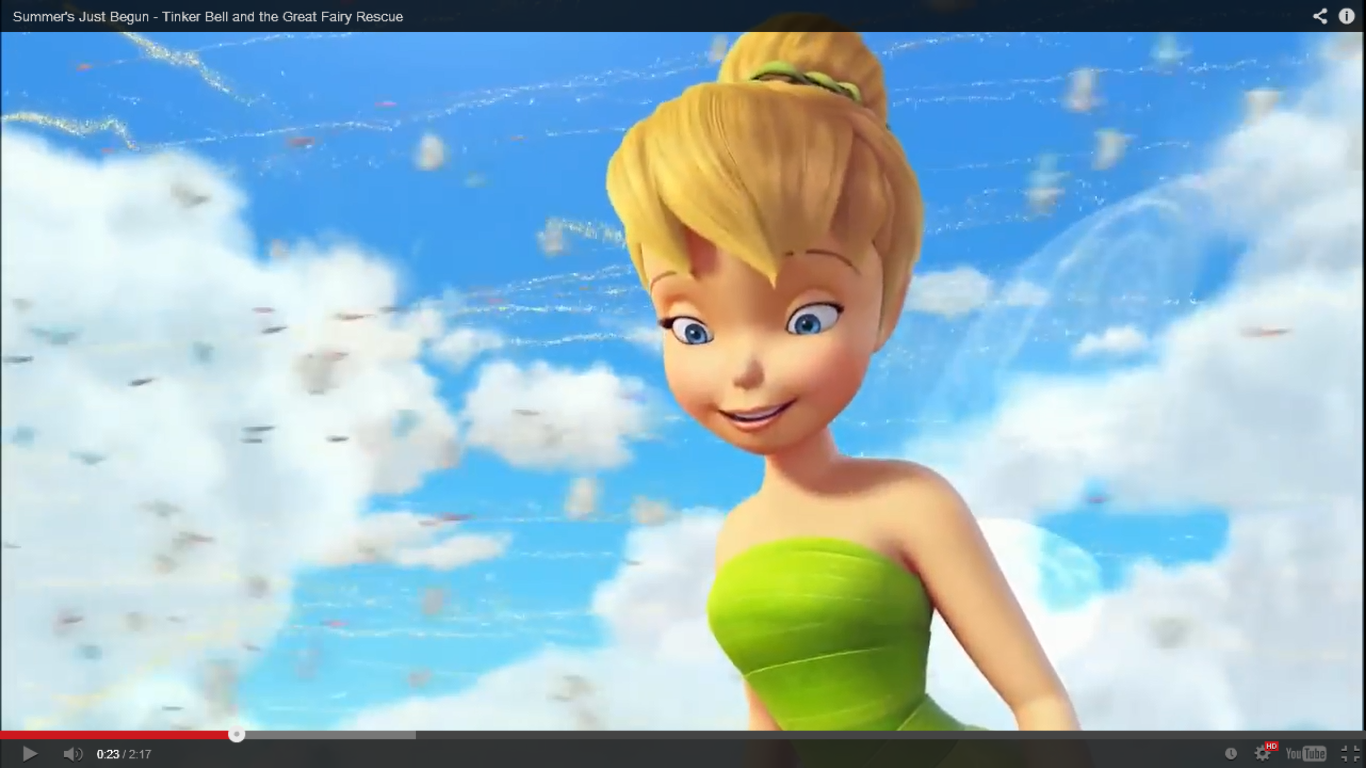Click the 0:23 / 2:17 time display
Image resolution: width=1366 pixels, height=768 pixels.
point(124,754)
